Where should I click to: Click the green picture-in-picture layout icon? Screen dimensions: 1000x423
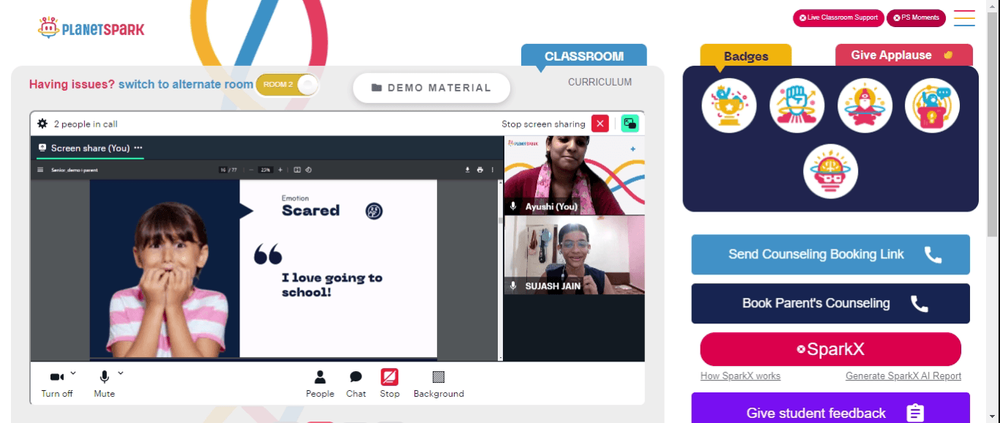coord(629,124)
